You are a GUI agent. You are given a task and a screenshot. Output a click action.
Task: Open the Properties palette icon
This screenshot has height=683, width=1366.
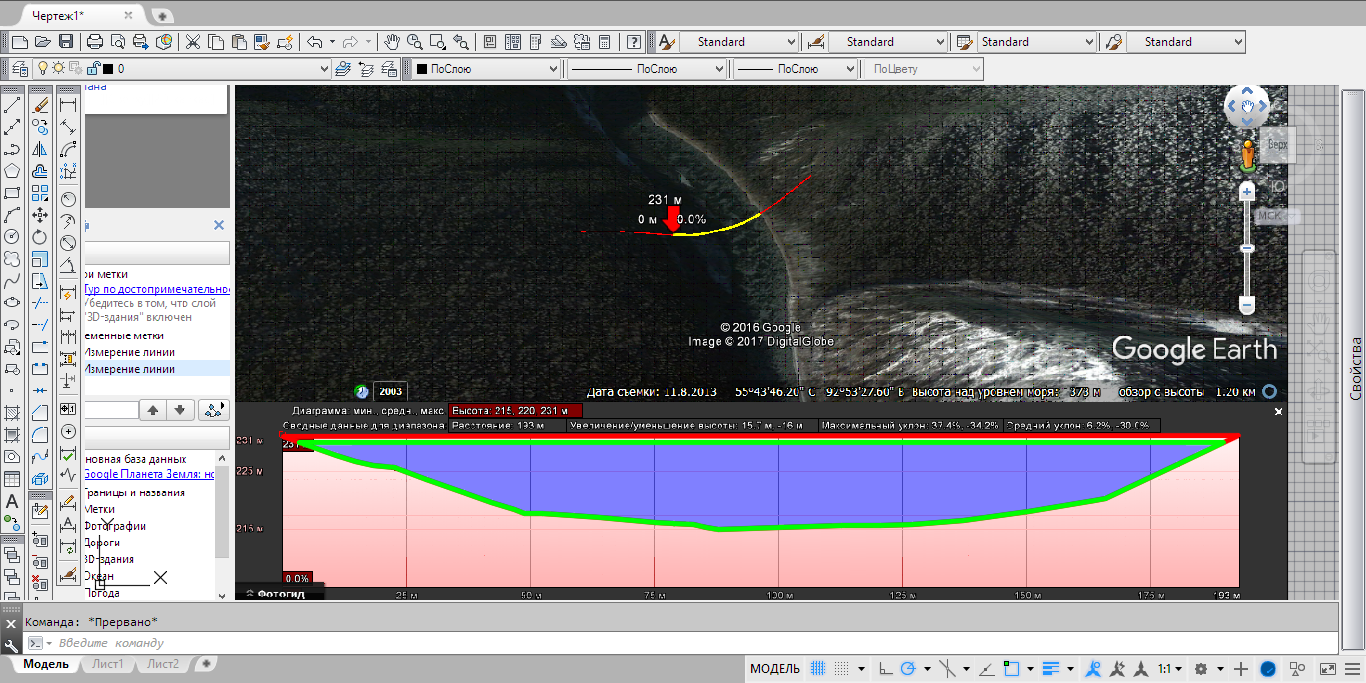(x=490, y=42)
